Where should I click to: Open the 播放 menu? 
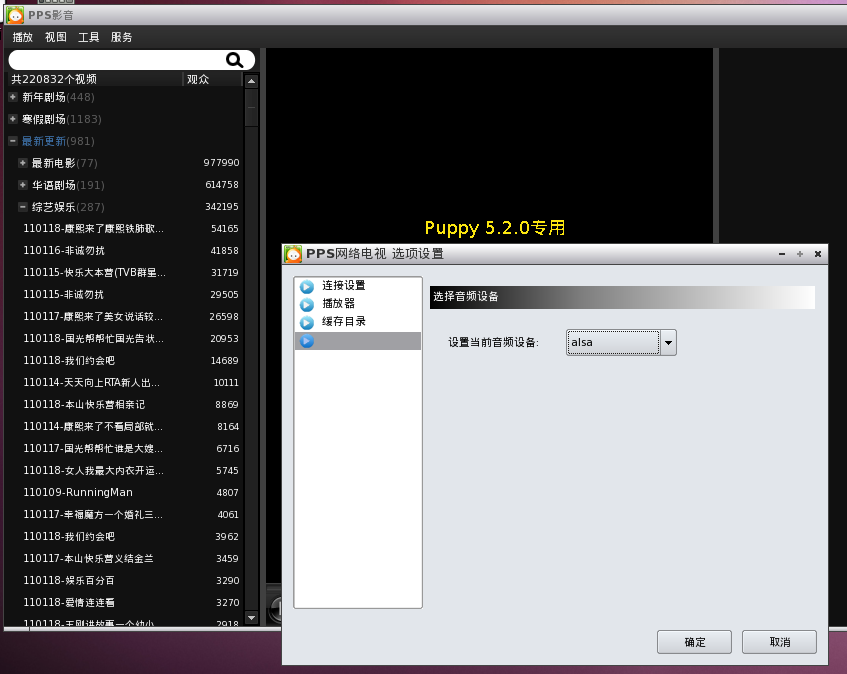(23, 37)
